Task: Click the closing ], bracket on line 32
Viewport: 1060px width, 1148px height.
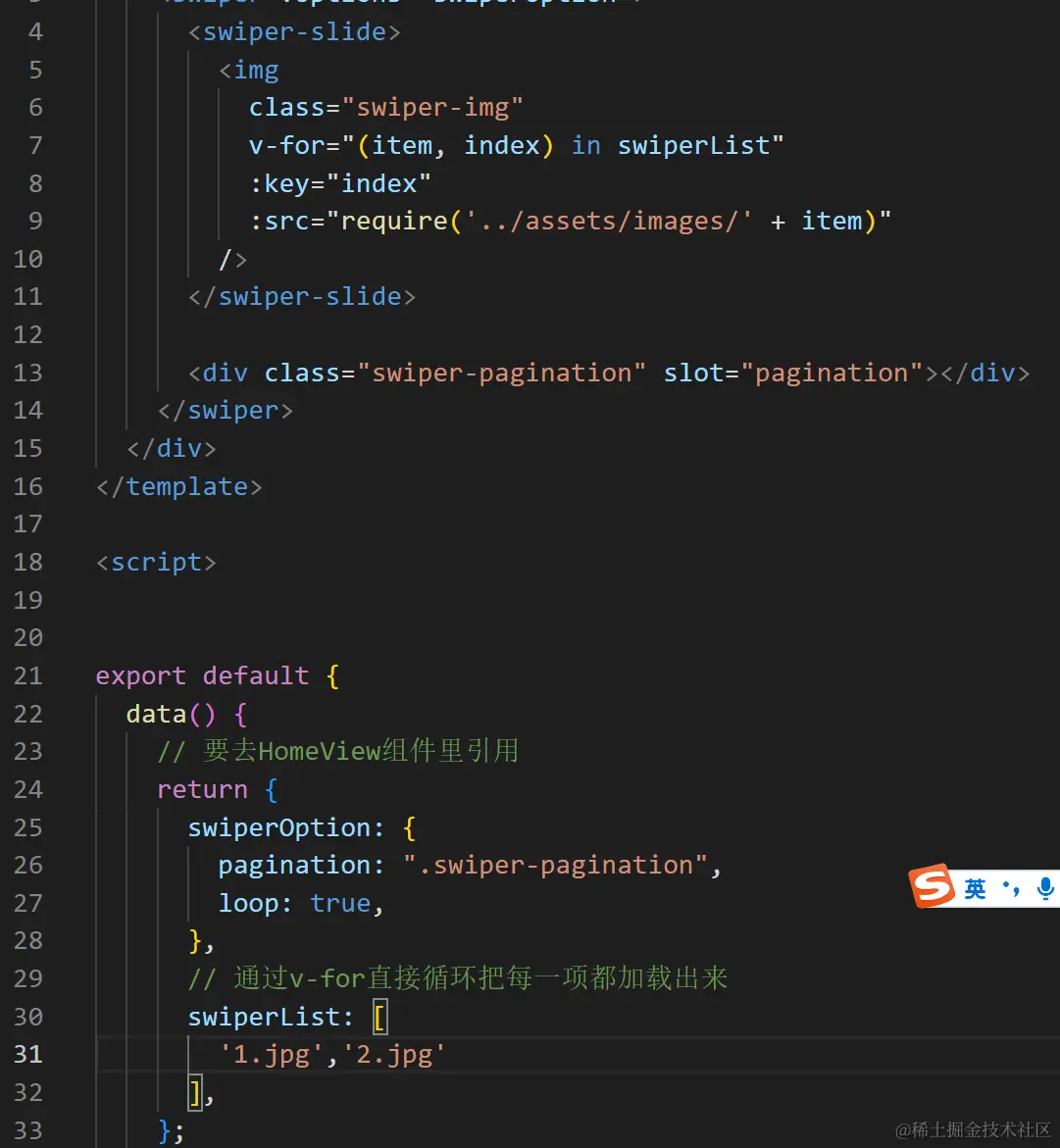Action: (201, 1092)
